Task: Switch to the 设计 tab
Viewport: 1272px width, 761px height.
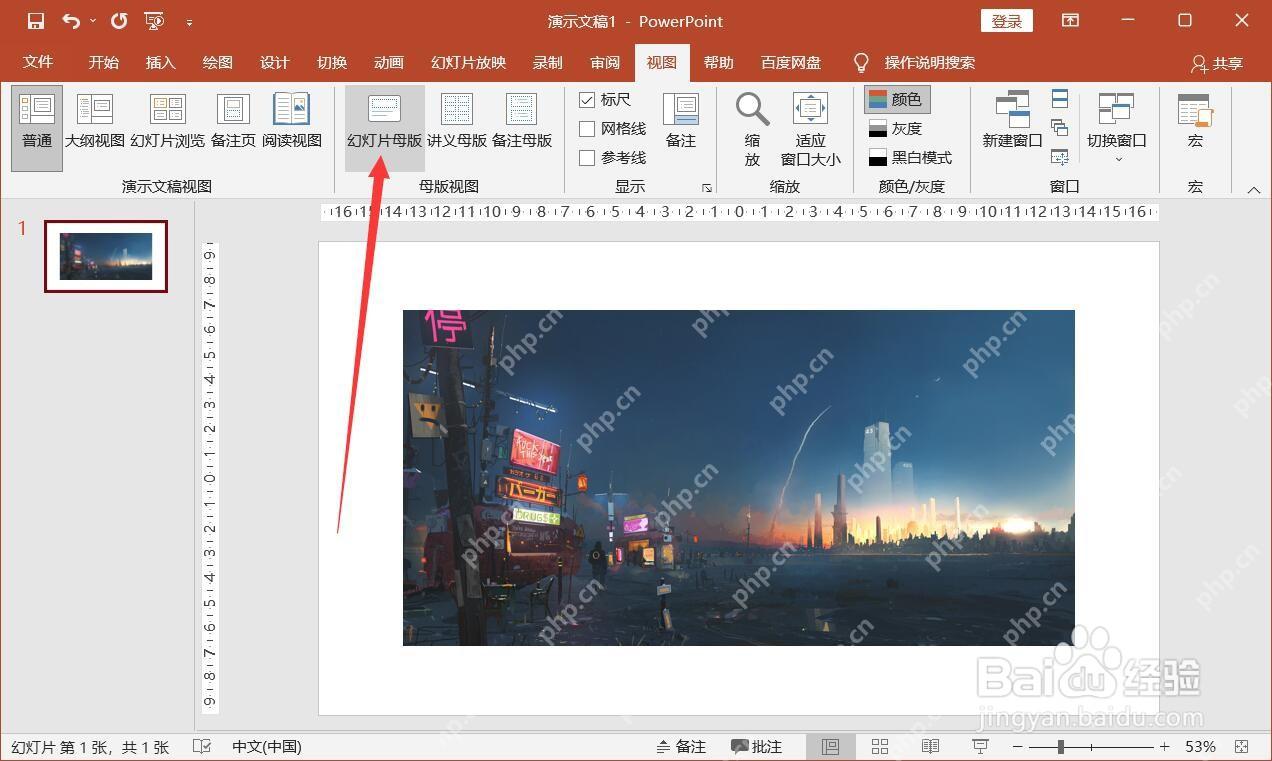Action: [x=274, y=62]
